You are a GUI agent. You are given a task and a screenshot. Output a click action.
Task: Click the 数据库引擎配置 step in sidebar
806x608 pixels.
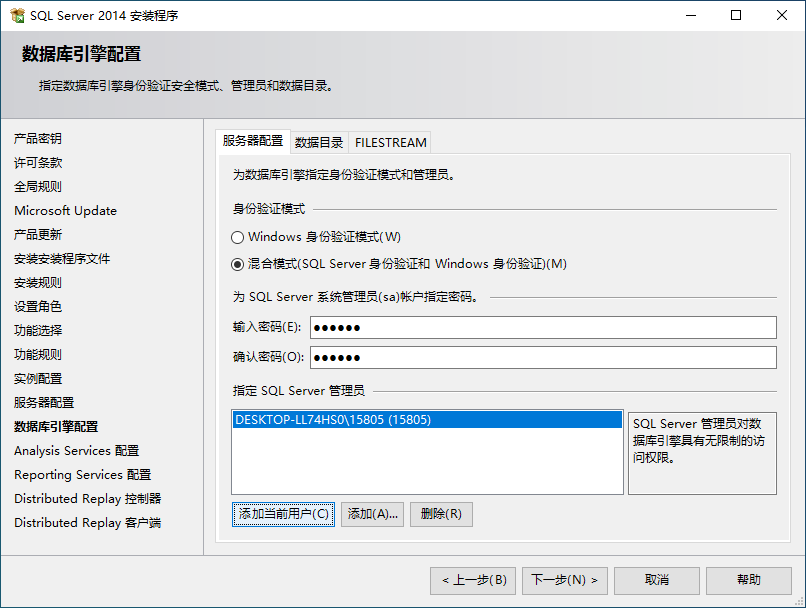pyautogui.click(x=56, y=427)
